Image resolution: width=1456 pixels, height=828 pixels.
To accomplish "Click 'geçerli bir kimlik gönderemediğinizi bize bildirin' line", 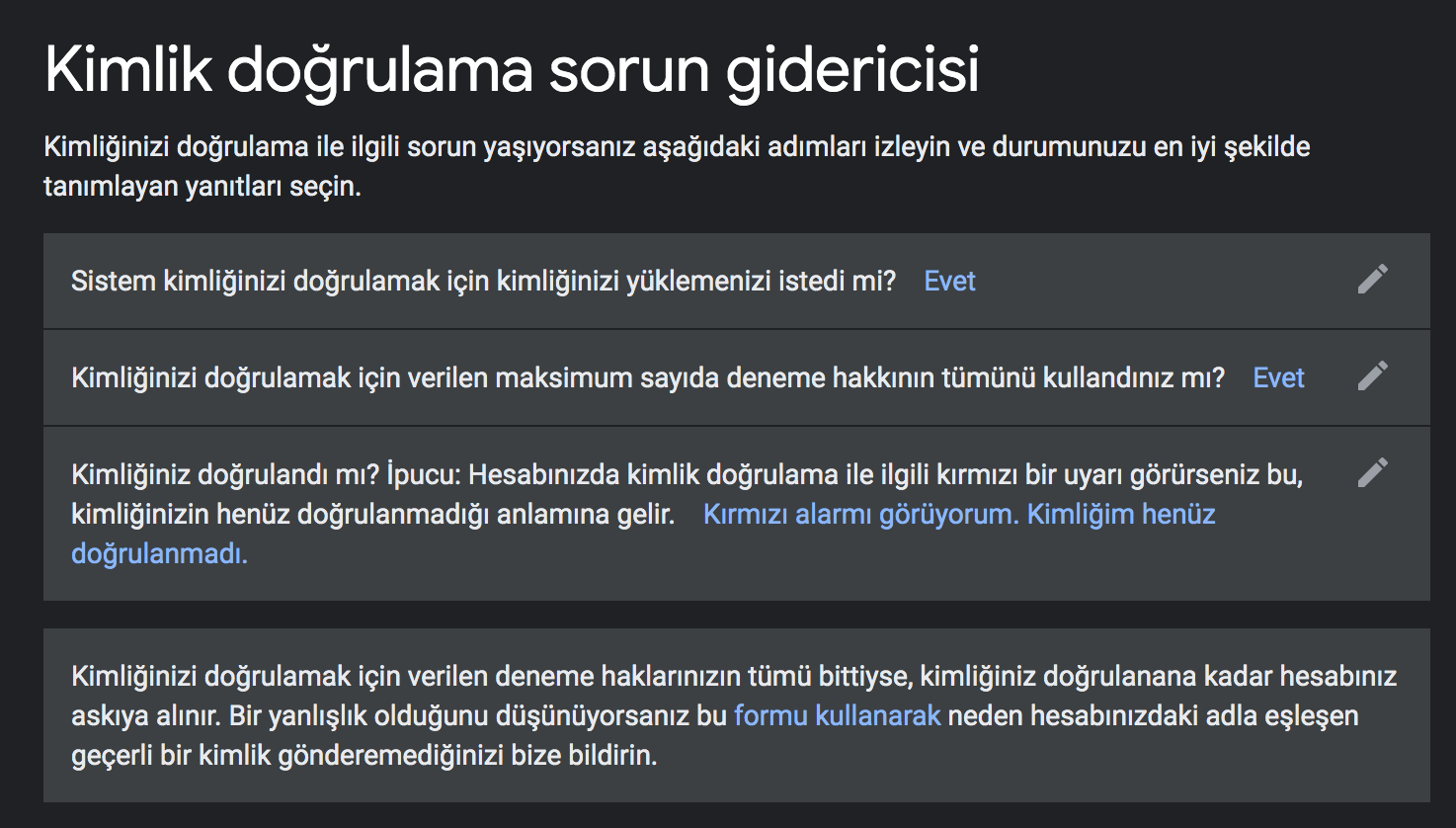I will pyautogui.click(x=364, y=756).
